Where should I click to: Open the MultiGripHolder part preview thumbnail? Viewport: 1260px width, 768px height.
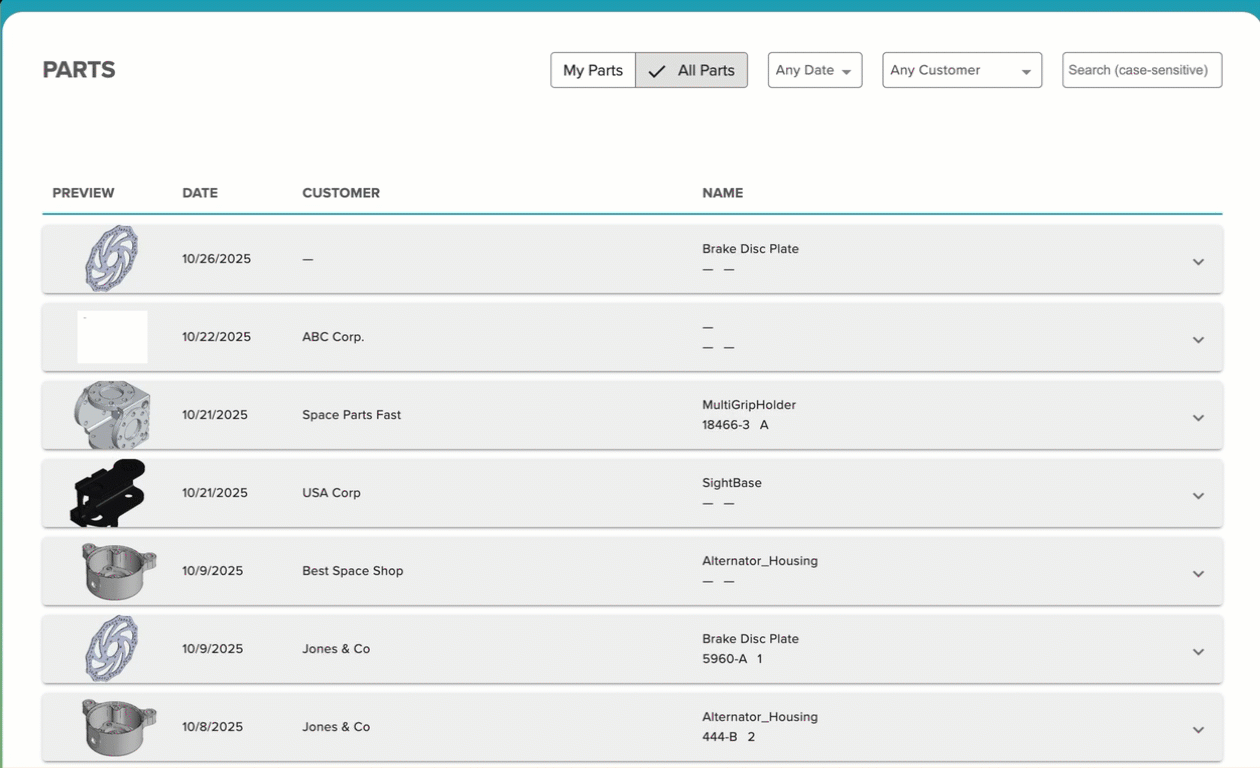[112, 414]
